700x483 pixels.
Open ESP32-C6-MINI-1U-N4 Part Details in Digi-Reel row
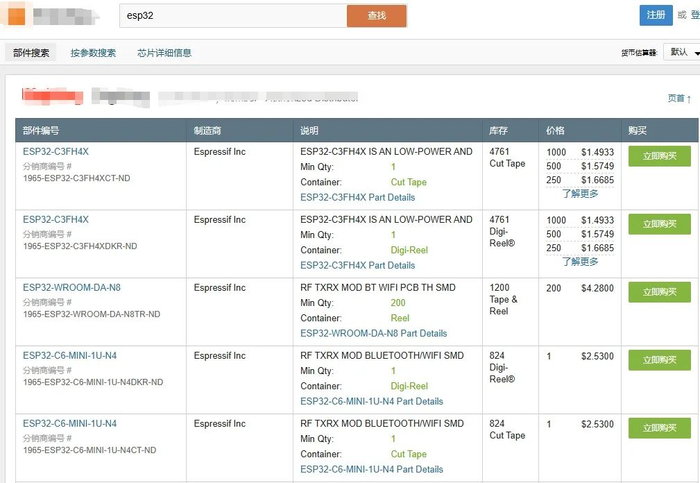[x=372, y=401]
